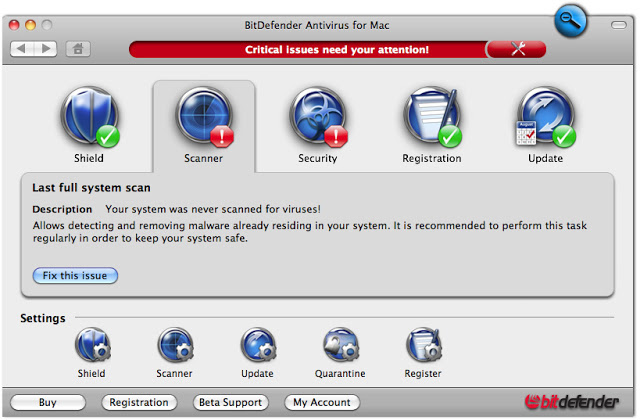Click the toolbar toggle pill button
This screenshot has width=640, height=420.
coord(619,25)
